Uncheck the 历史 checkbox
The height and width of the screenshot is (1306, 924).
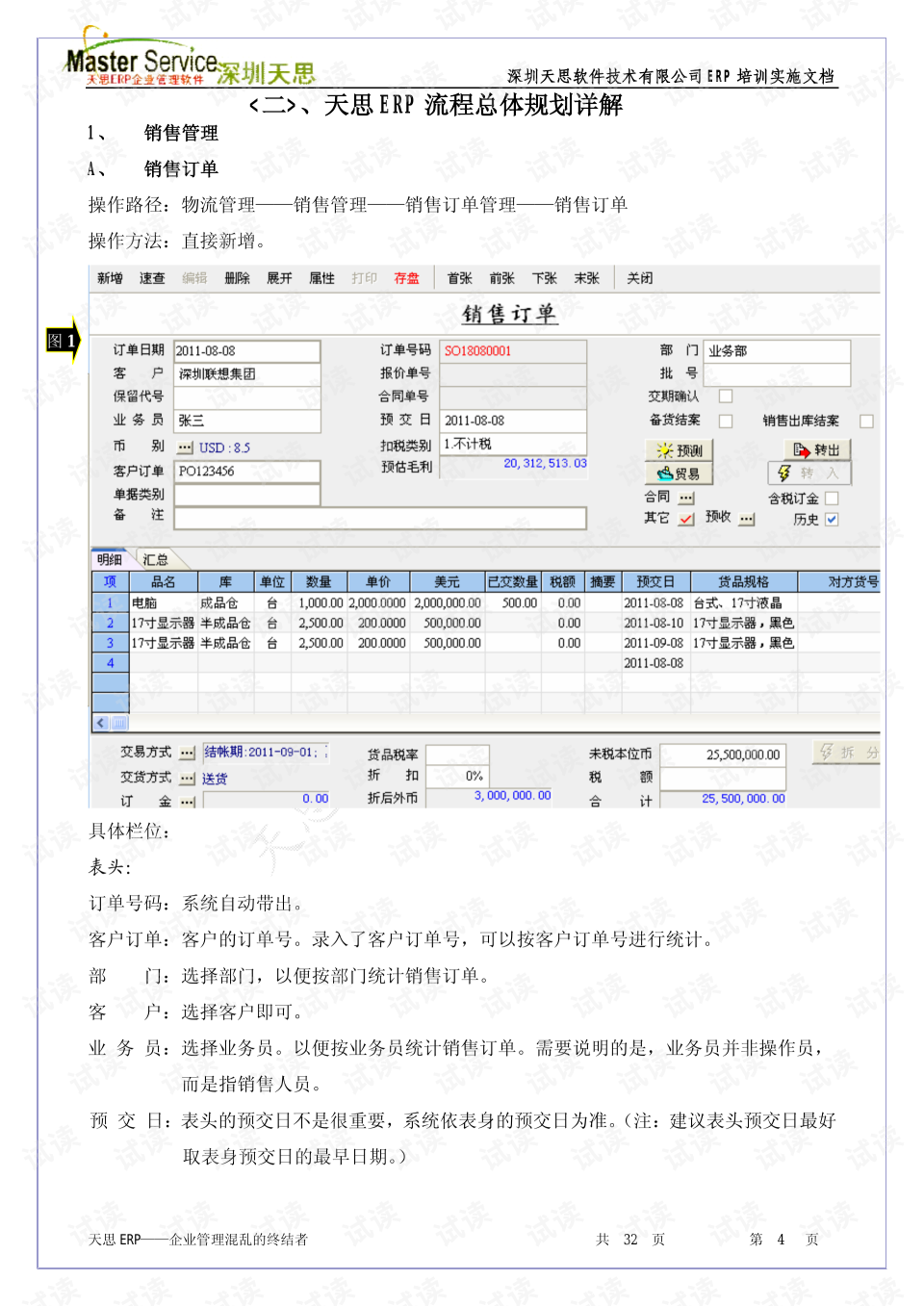pyautogui.click(x=831, y=518)
